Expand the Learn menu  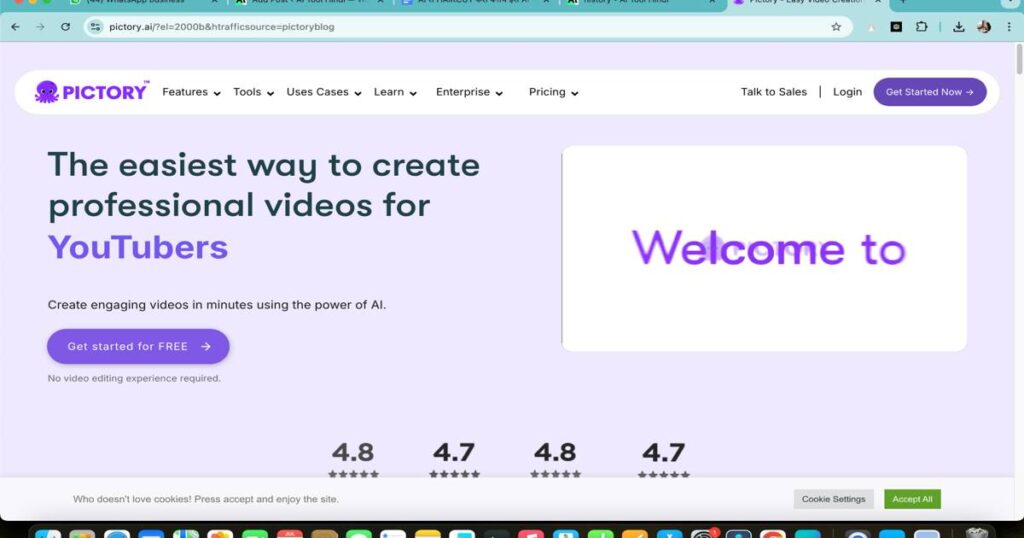pyautogui.click(x=395, y=92)
